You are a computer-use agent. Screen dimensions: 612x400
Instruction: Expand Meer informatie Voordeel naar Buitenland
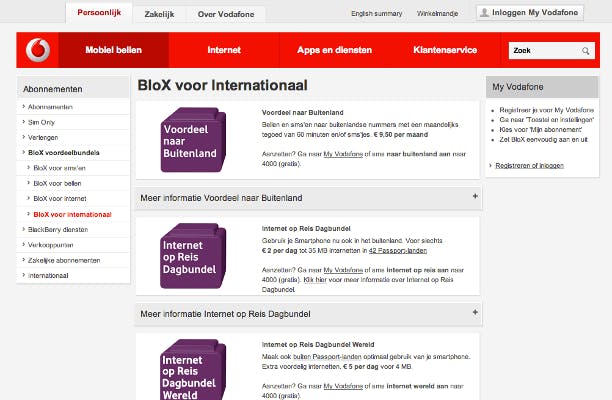[x=308, y=198]
